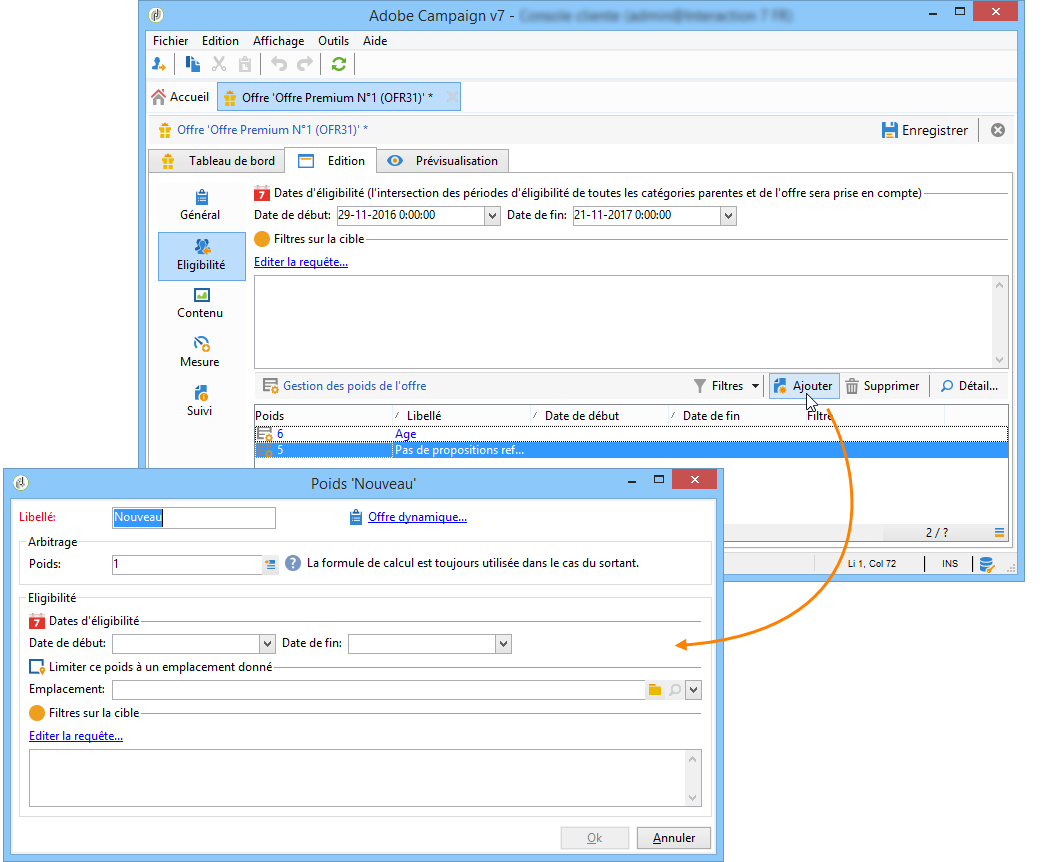Screen dimensions: 1044x862
Task: Switch to the Accueil tab
Action: (180, 97)
